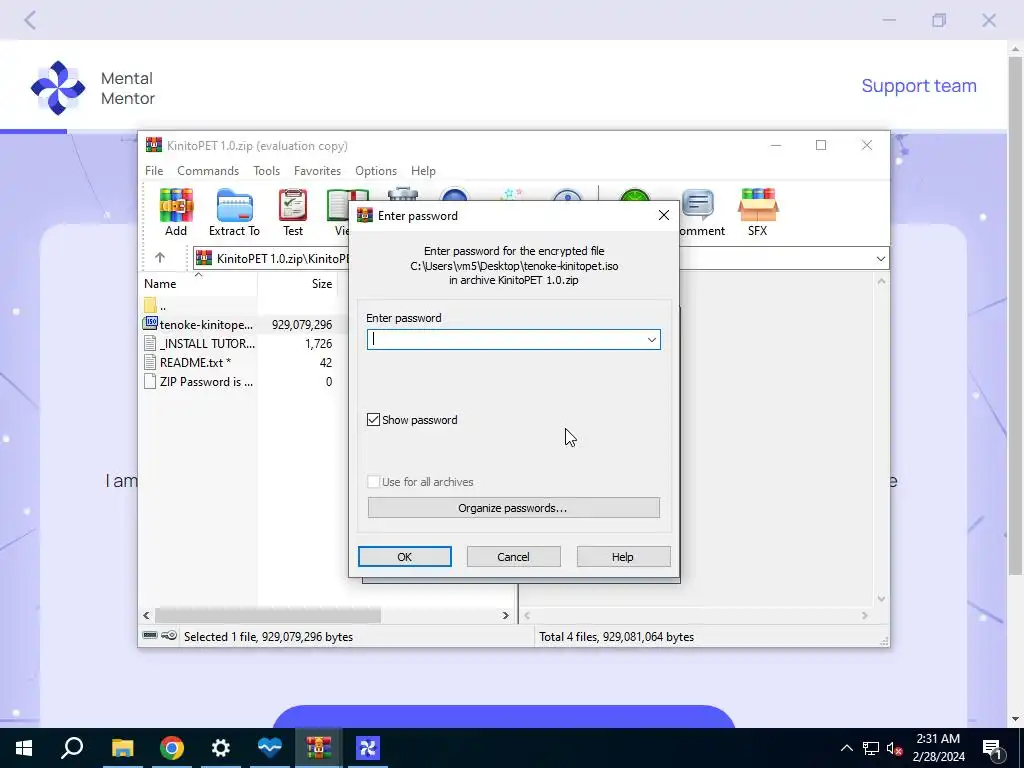Viewport: 1024px width, 768px height.
Task: Click Organize passwords... button
Action: [513, 507]
